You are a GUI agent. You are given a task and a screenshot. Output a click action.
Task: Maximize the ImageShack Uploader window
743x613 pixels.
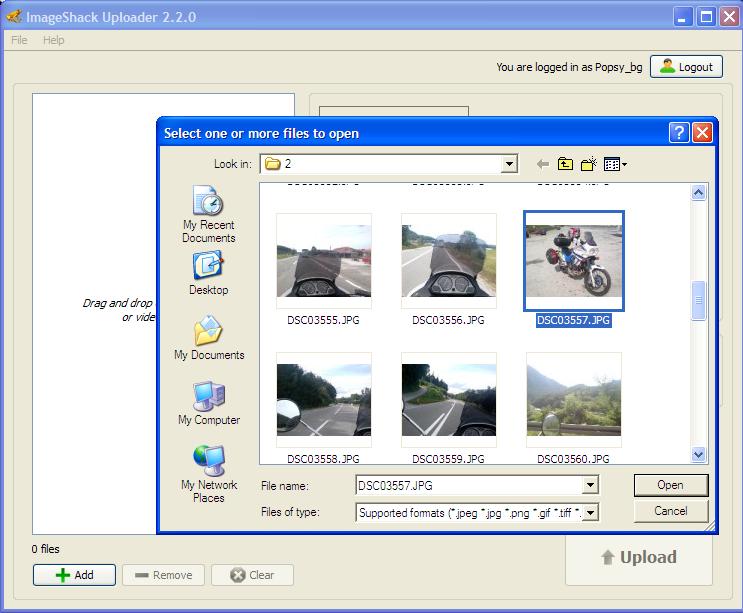click(706, 17)
